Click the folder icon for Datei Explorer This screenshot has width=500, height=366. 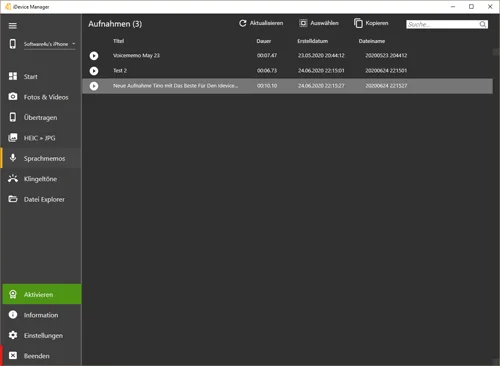point(13,199)
